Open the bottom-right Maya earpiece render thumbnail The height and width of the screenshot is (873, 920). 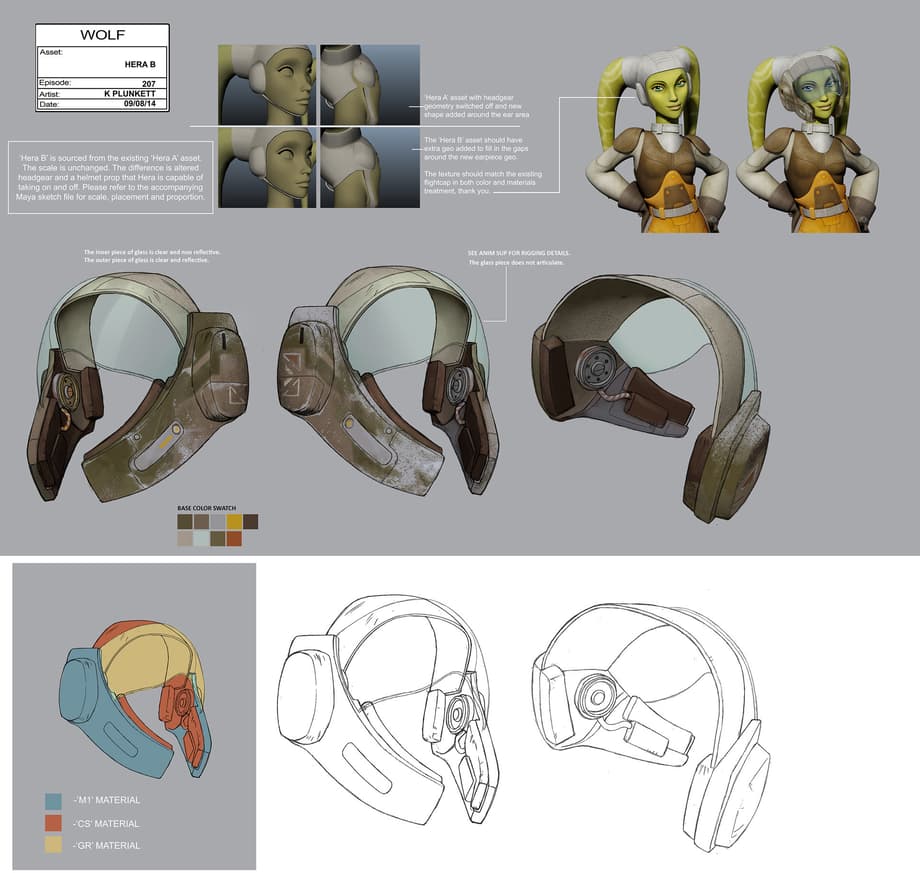coord(369,168)
